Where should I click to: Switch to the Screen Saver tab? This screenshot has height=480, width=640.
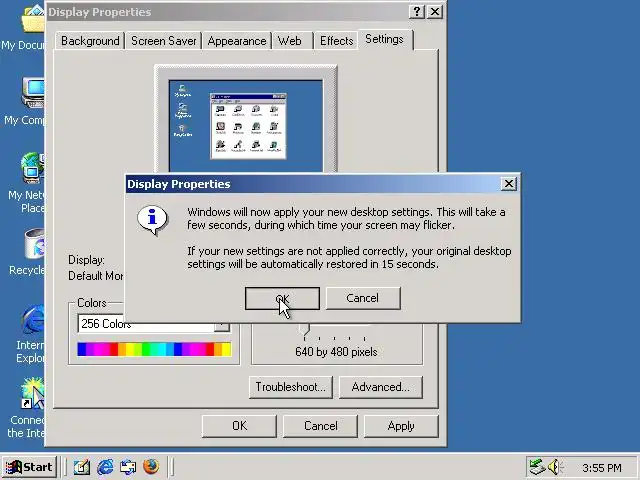click(163, 41)
